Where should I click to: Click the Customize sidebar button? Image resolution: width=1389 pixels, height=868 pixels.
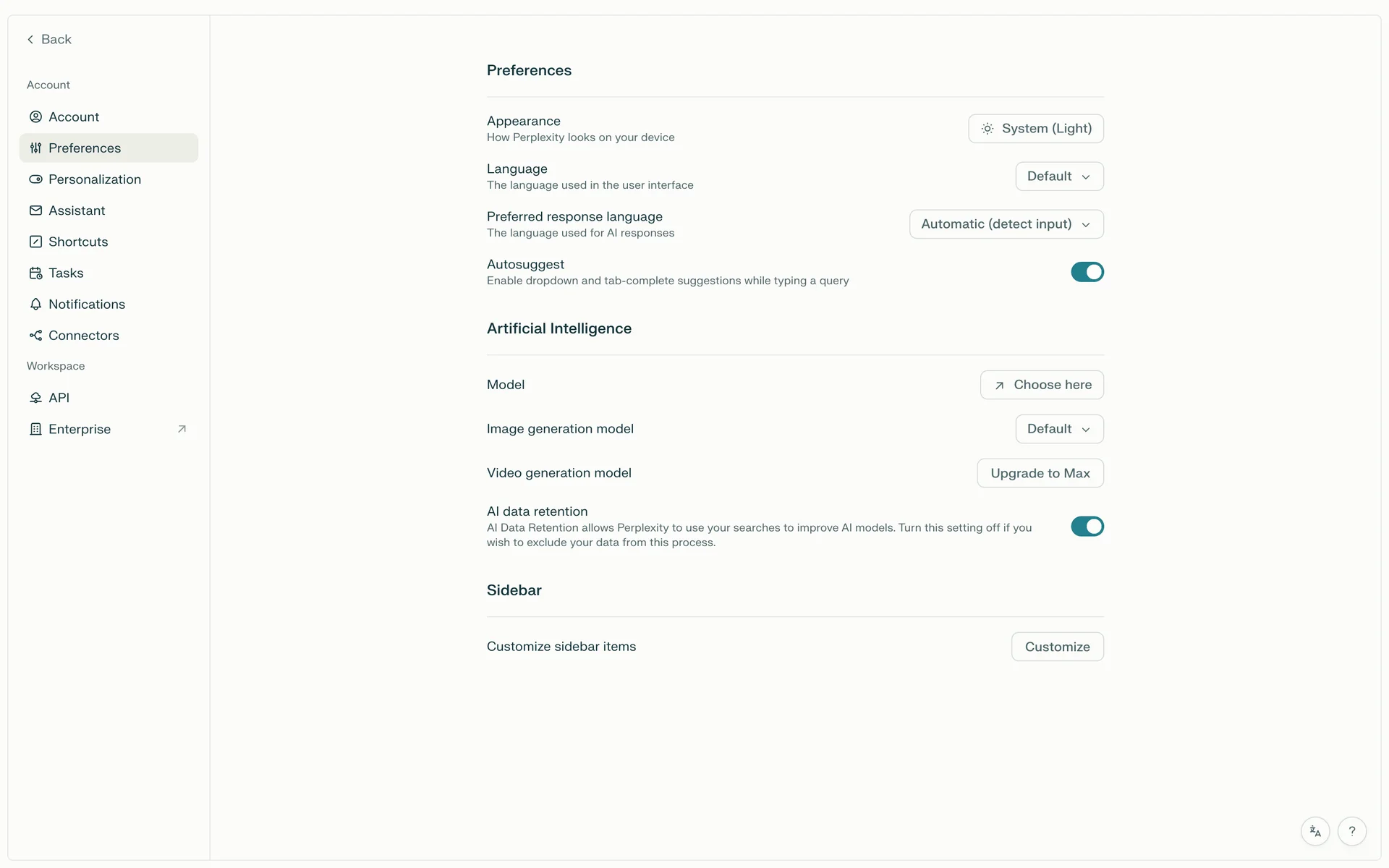(1057, 647)
